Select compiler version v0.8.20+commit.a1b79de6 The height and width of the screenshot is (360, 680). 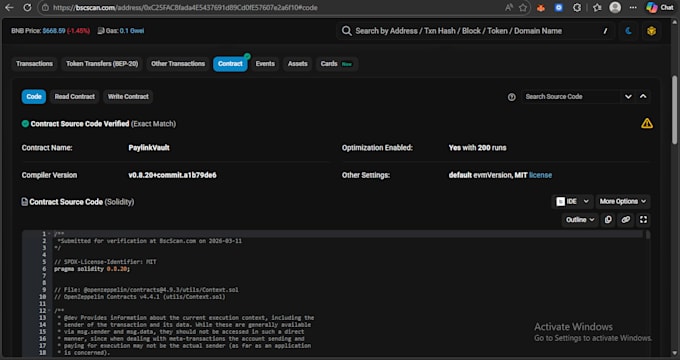(172, 175)
